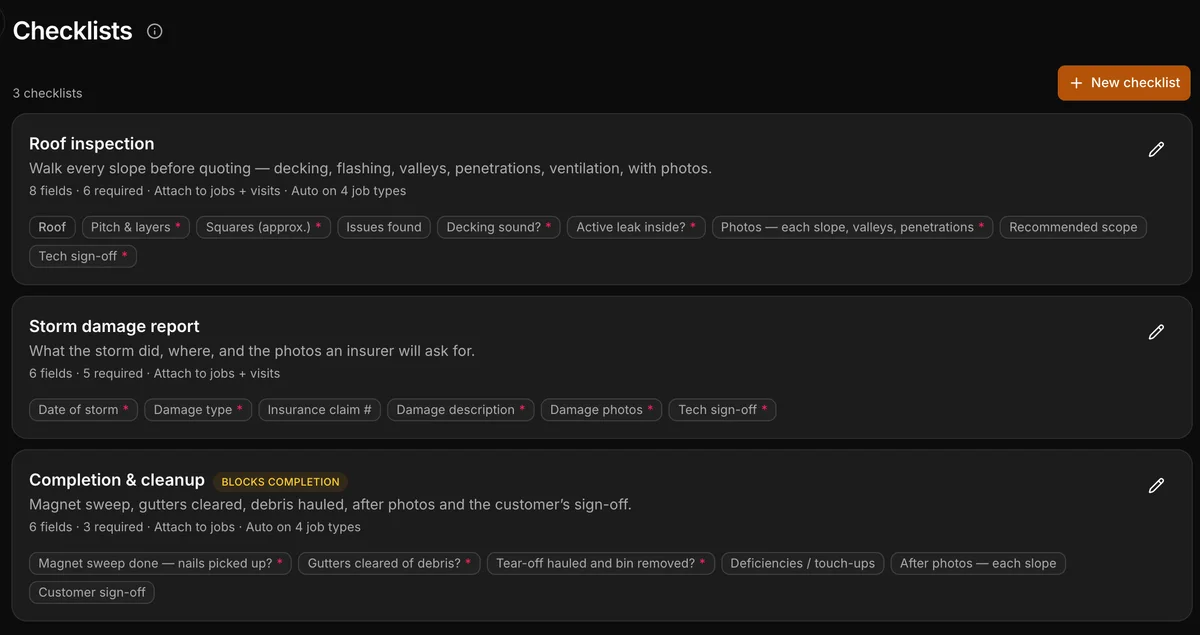The width and height of the screenshot is (1200, 635).
Task: Select the Deficiencies / touch-ups chip
Action: 802,563
